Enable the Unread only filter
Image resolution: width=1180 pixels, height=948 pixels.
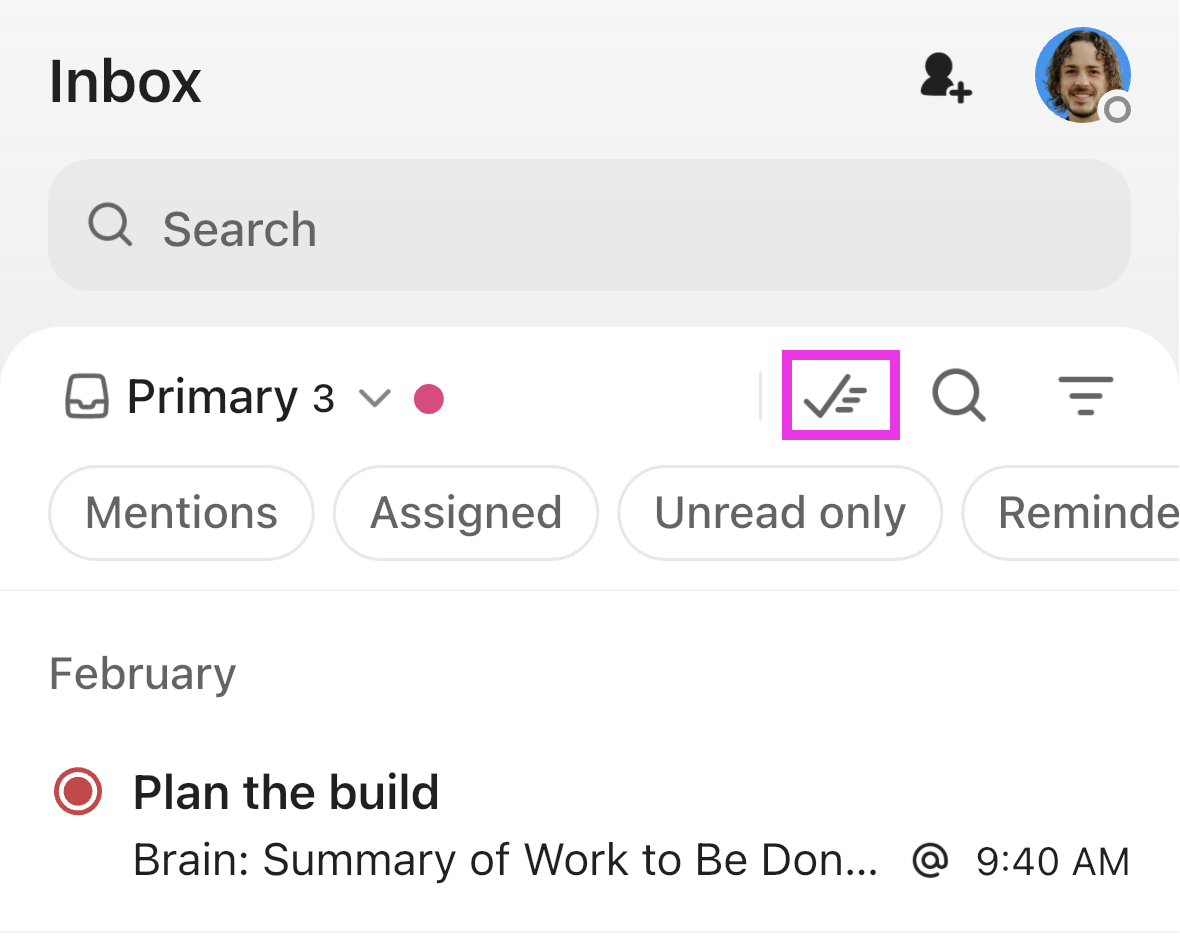point(780,513)
